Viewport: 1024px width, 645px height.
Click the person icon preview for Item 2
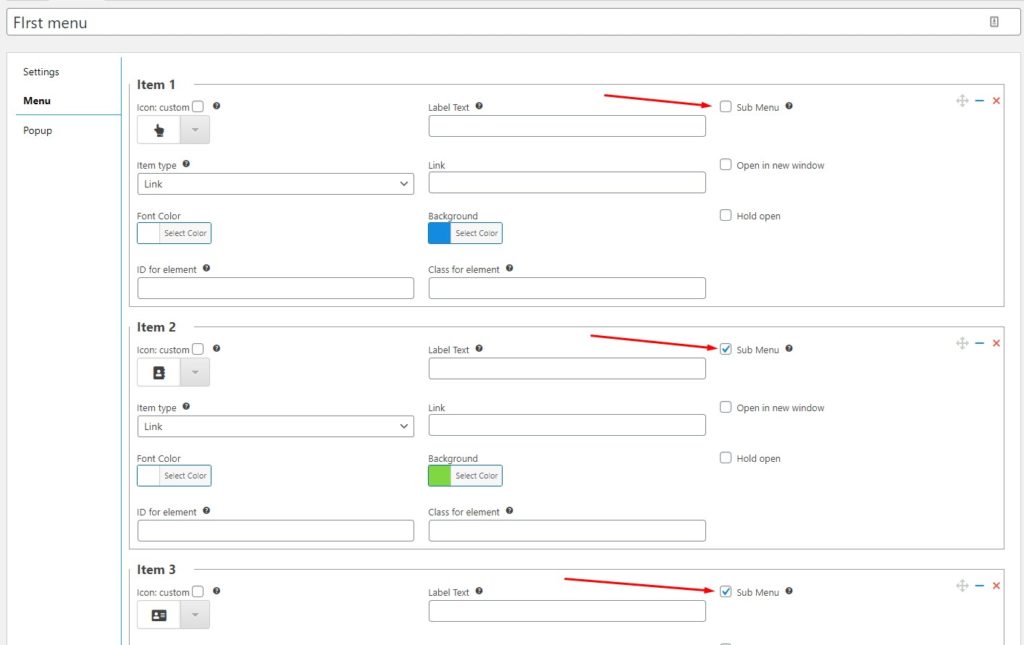158,371
